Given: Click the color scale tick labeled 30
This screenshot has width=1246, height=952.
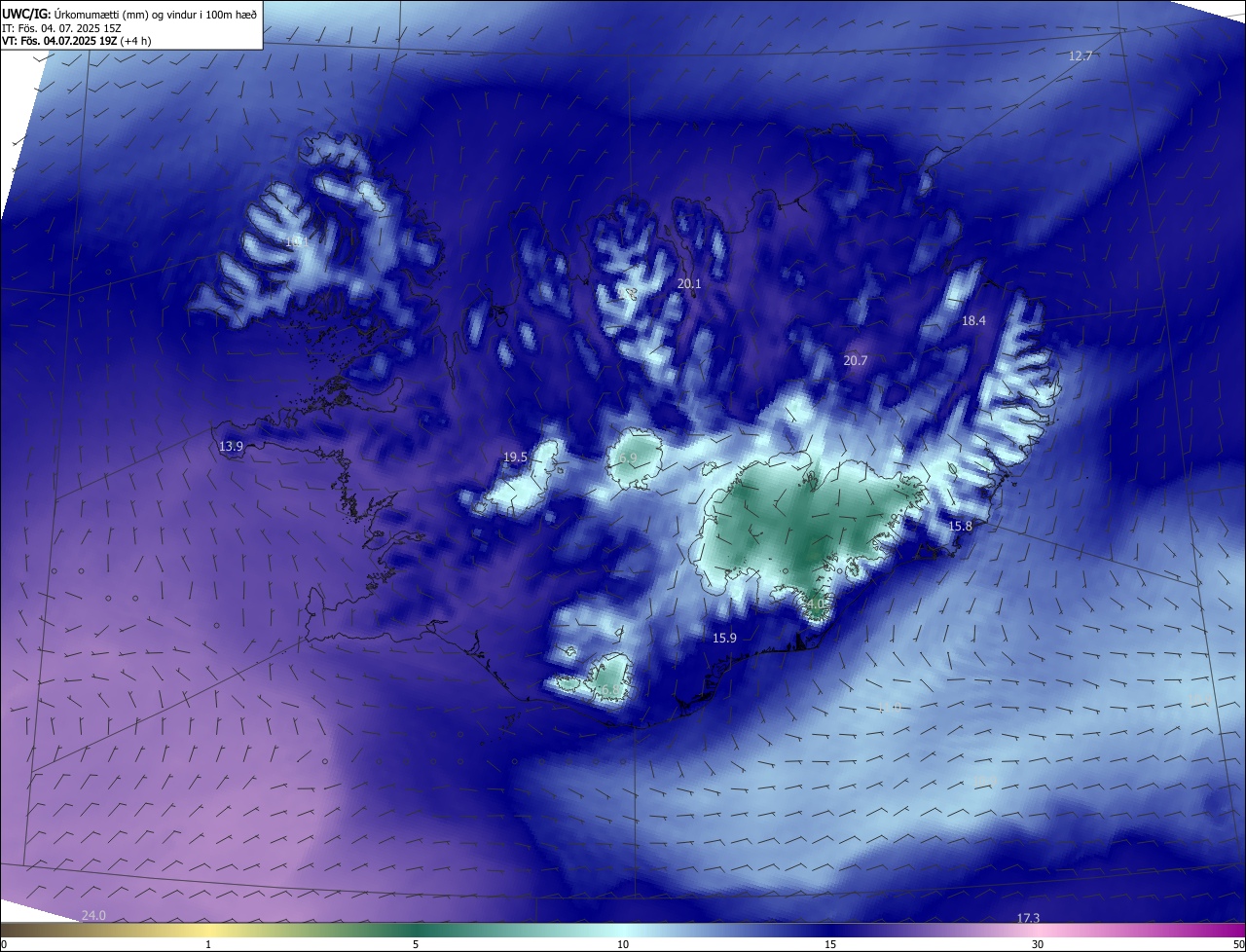Looking at the screenshot, I should pyautogui.click(x=1038, y=944).
